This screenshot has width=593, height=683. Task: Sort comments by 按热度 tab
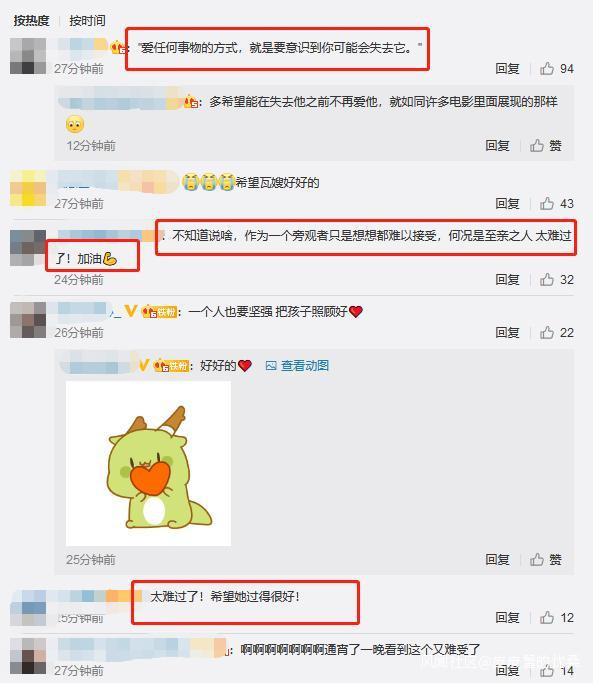point(31,20)
